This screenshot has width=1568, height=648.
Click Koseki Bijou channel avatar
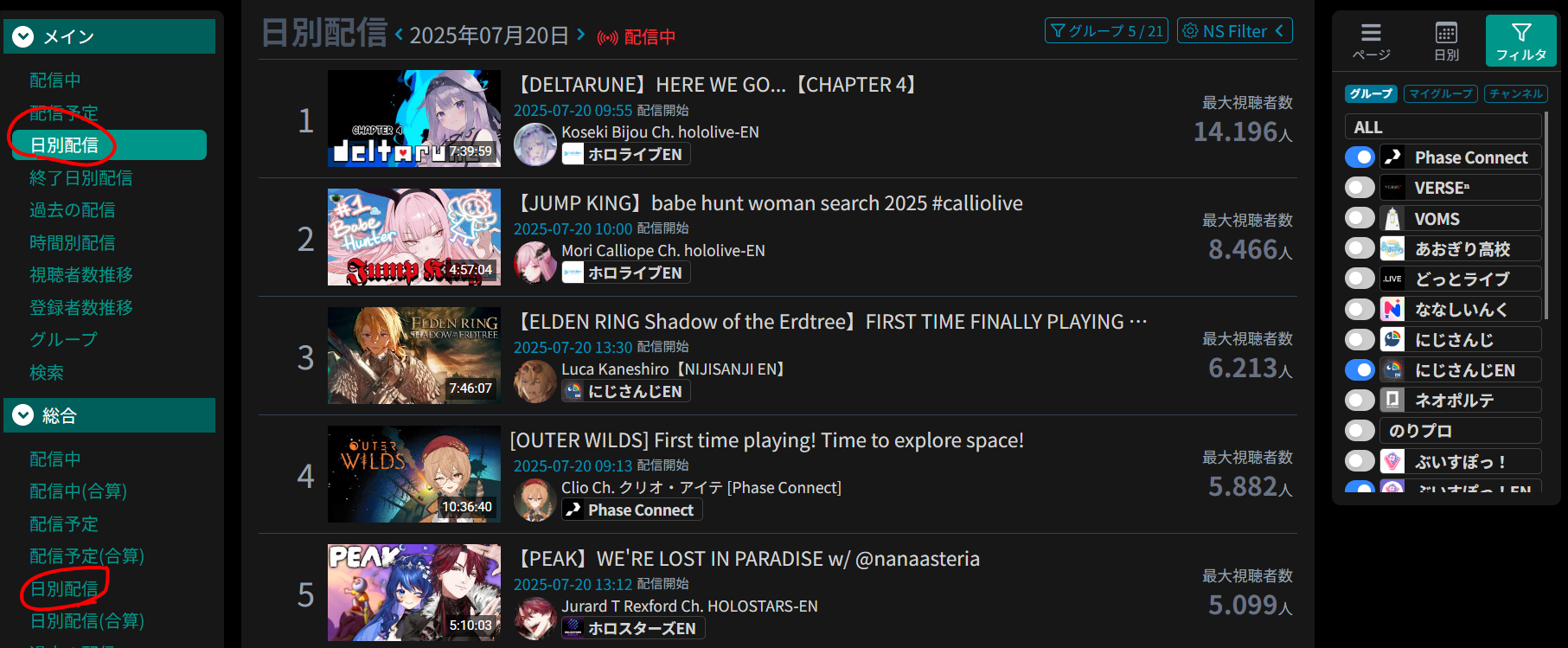(x=534, y=144)
